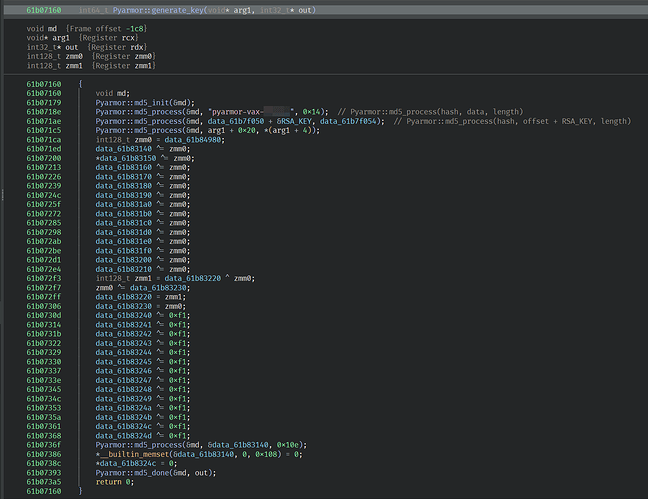Click data_61b83246 symbol
Image resolution: width=648 pixels, height=499 pixels.
click(124, 371)
